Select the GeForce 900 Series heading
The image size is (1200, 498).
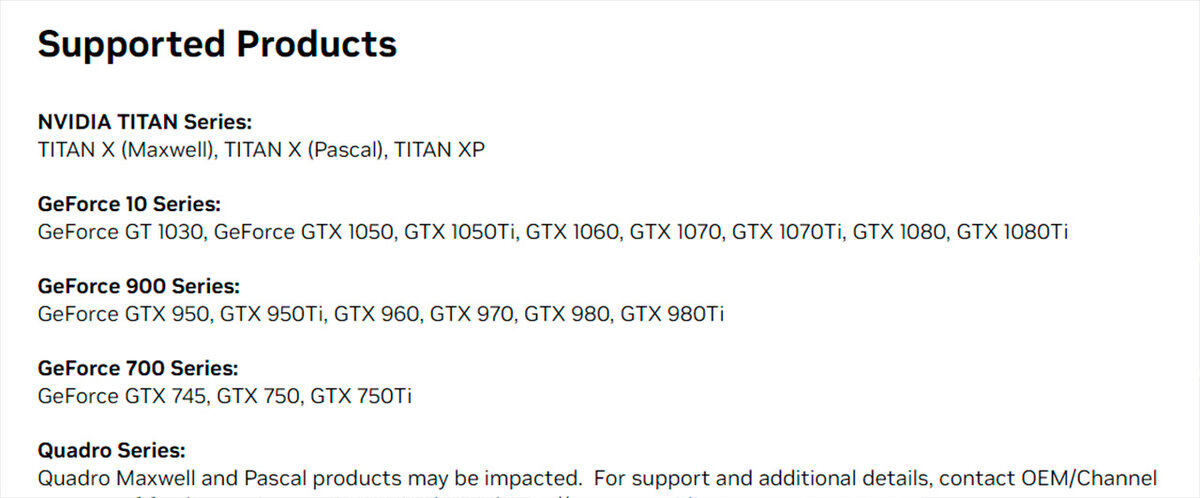(x=139, y=286)
